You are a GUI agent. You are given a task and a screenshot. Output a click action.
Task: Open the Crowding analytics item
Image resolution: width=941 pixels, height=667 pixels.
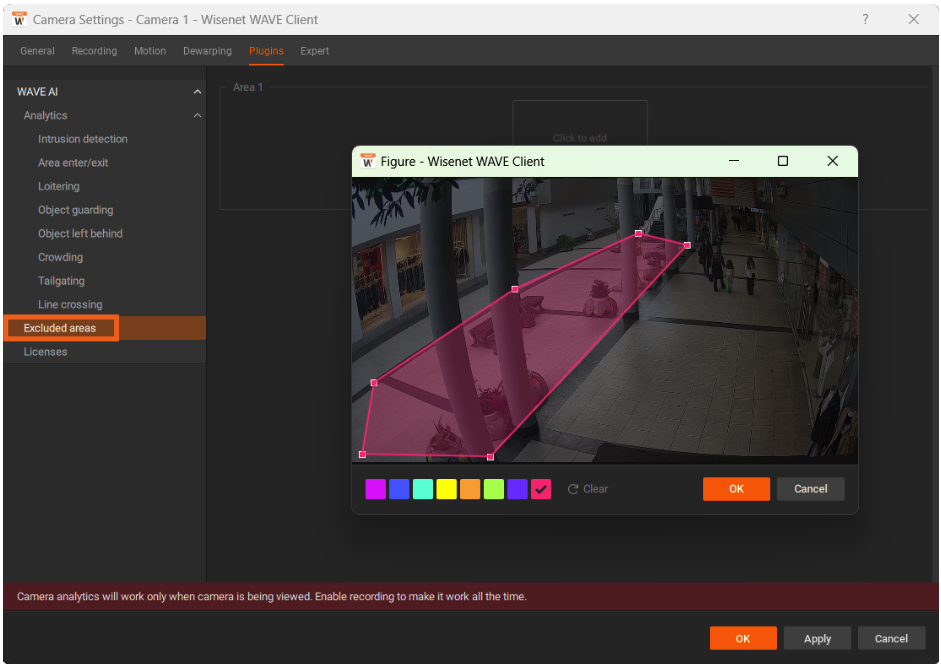click(61, 257)
